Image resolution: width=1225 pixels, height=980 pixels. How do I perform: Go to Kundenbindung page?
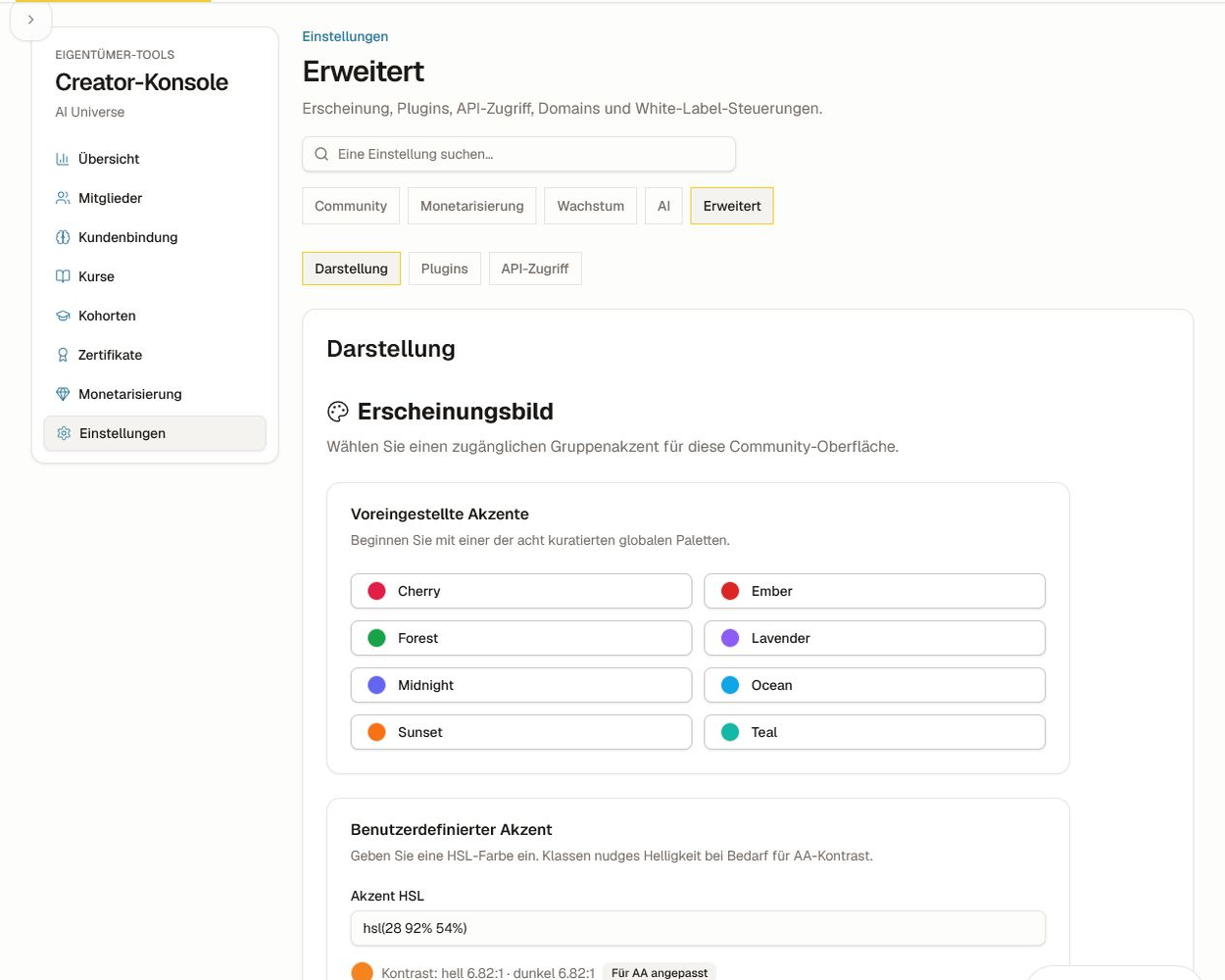pos(155,237)
